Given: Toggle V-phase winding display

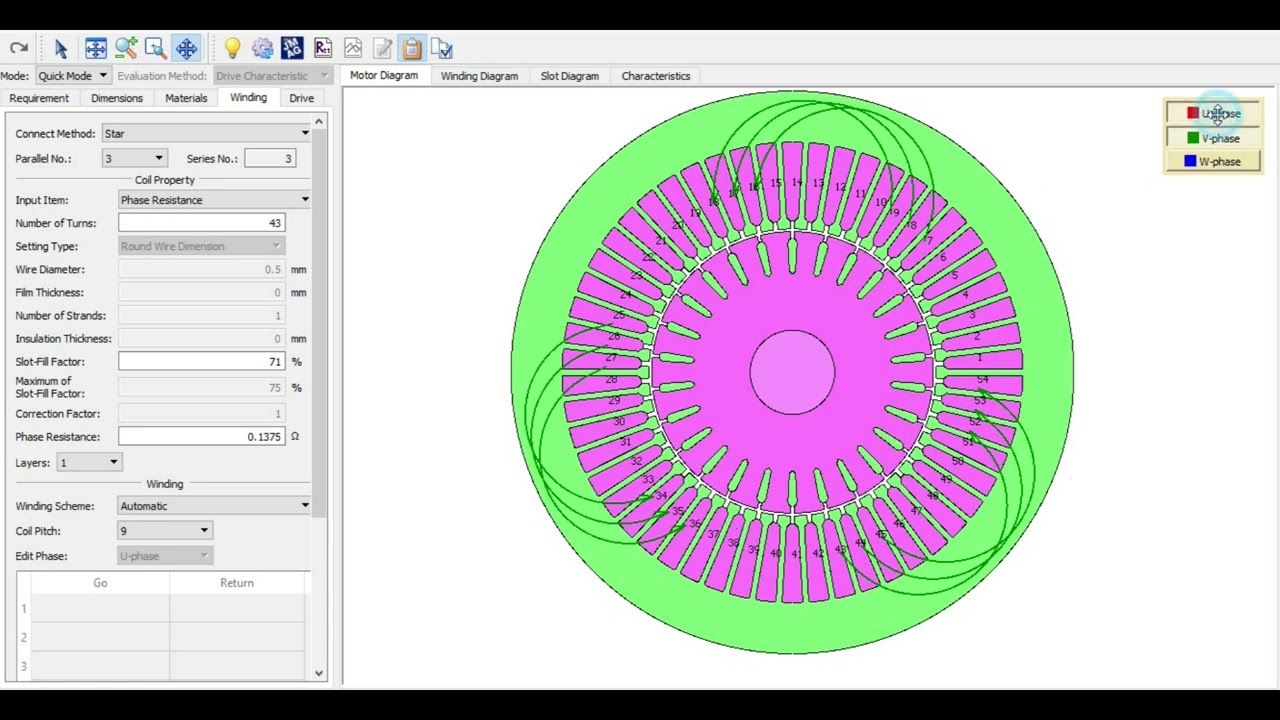Looking at the screenshot, I should (1213, 138).
